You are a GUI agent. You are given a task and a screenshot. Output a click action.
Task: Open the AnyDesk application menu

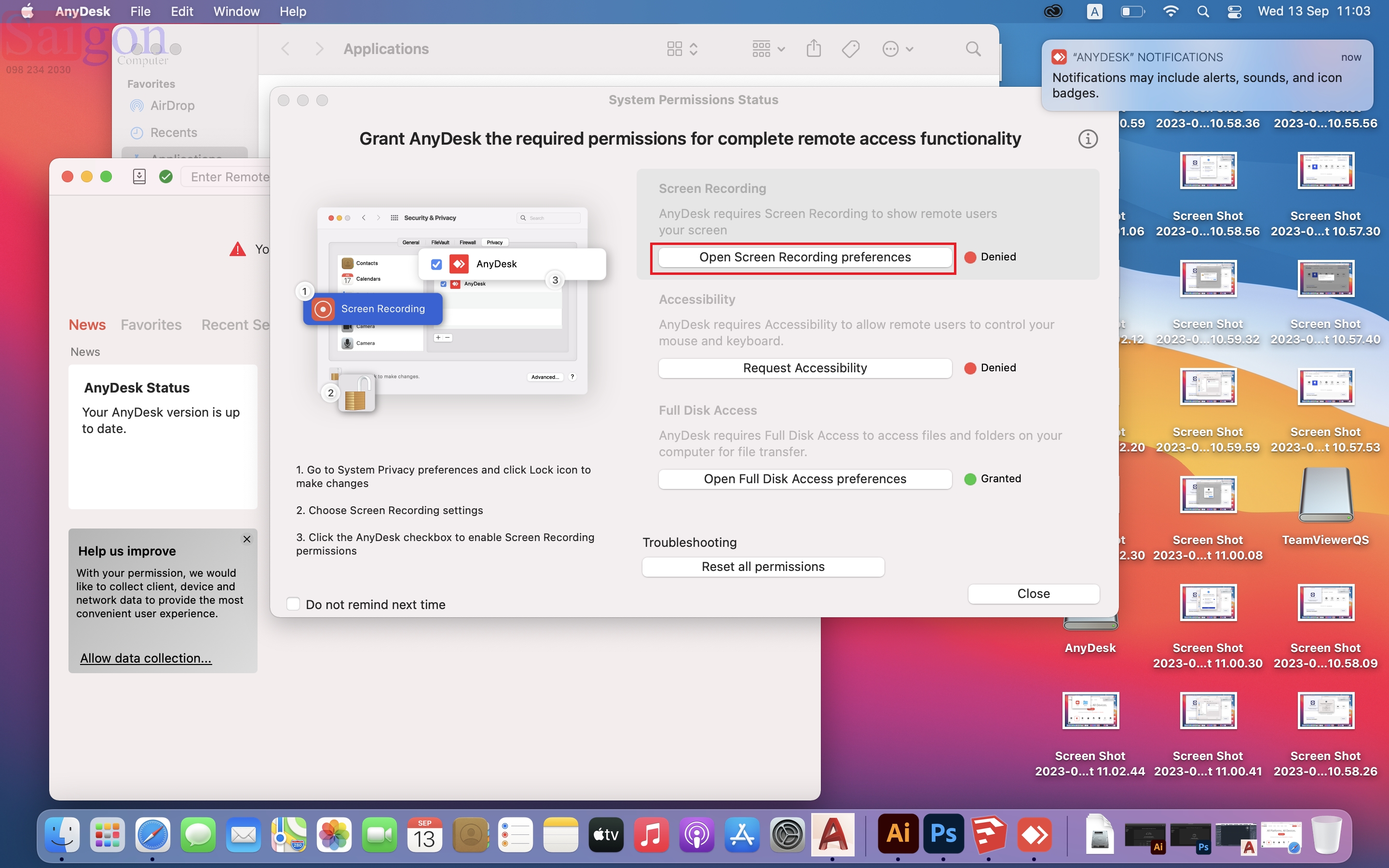point(82,12)
